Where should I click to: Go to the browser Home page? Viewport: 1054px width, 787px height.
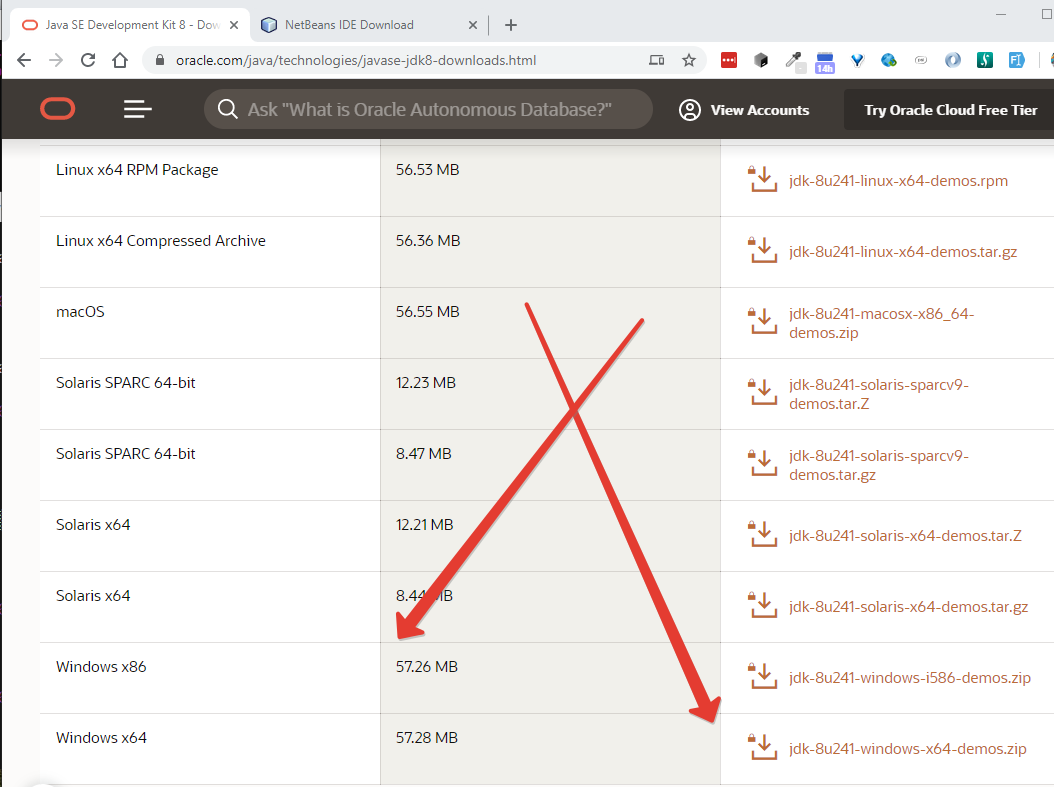pos(120,60)
